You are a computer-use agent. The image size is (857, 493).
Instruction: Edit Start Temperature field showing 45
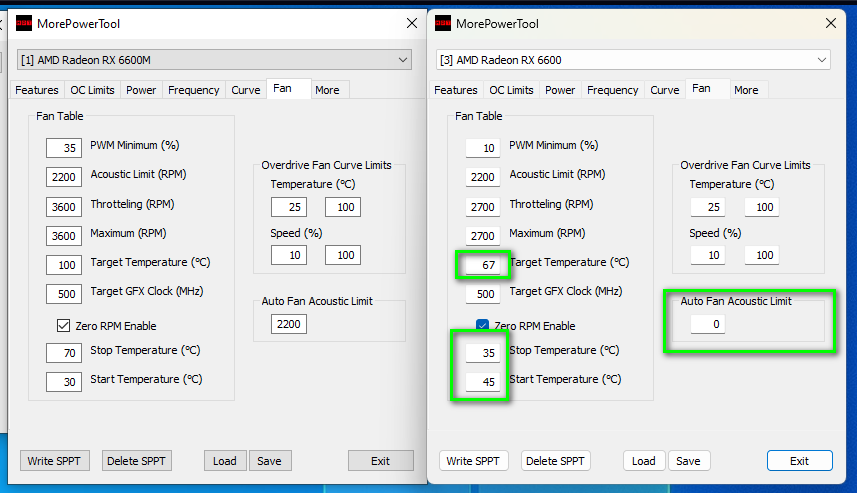click(483, 382)
